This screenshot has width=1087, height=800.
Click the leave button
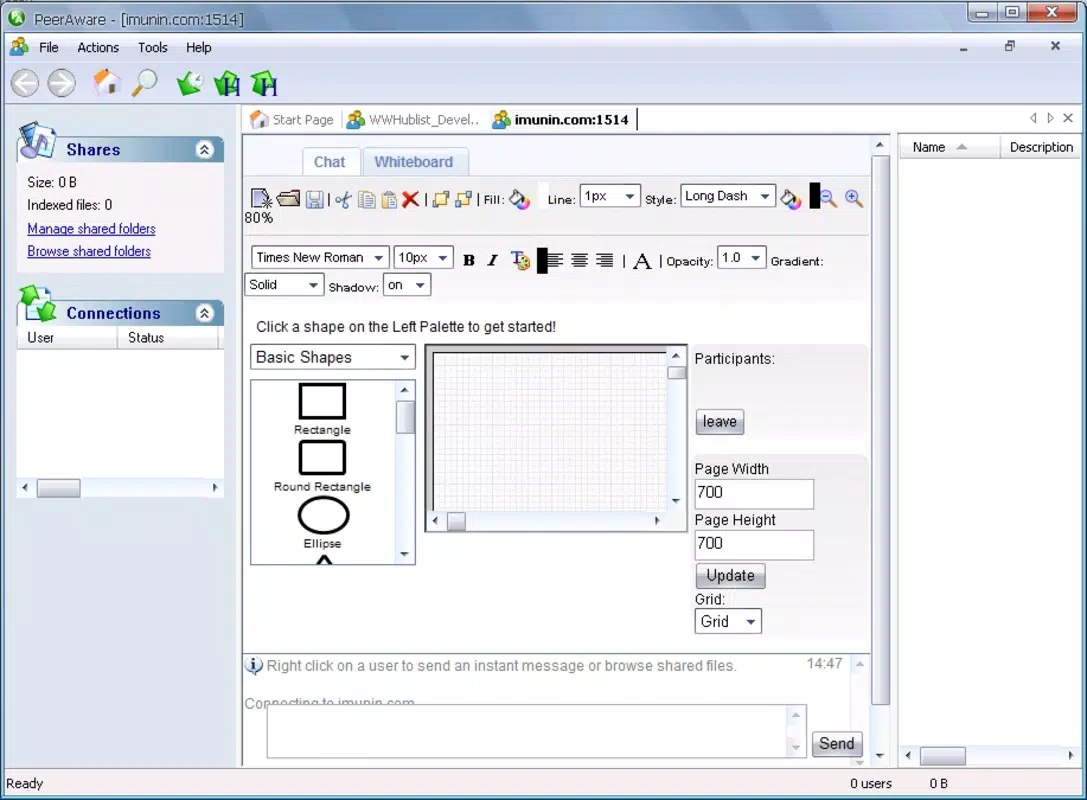(720, 421)
